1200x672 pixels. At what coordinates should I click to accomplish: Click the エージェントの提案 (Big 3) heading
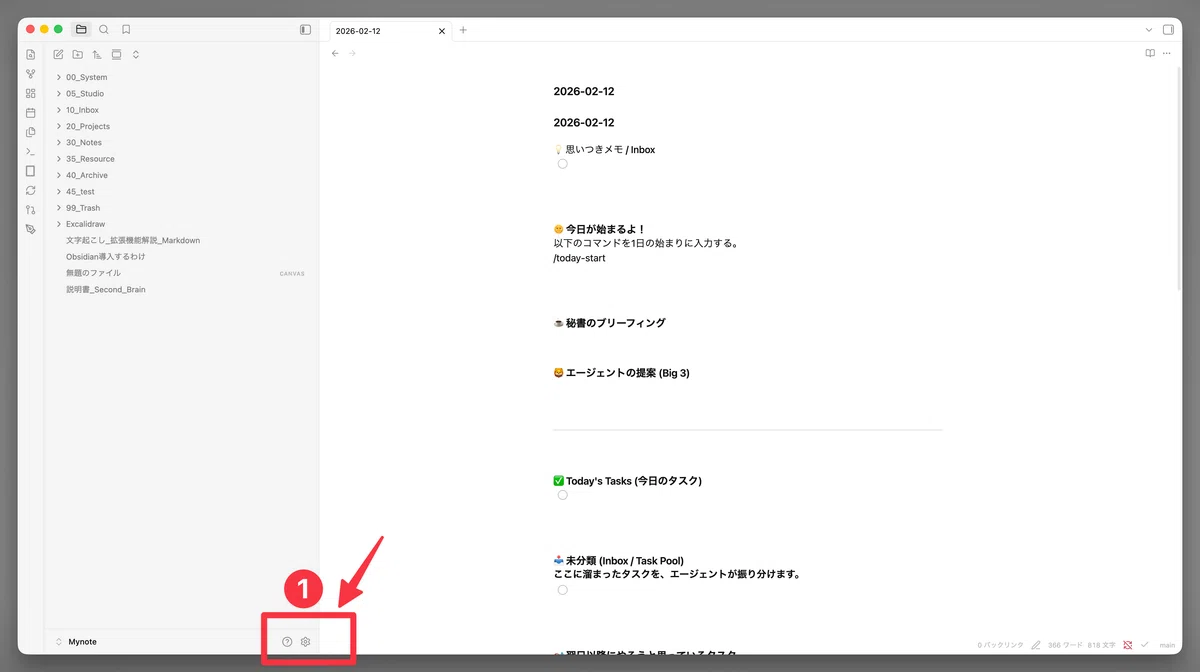(x=621, y=373)
